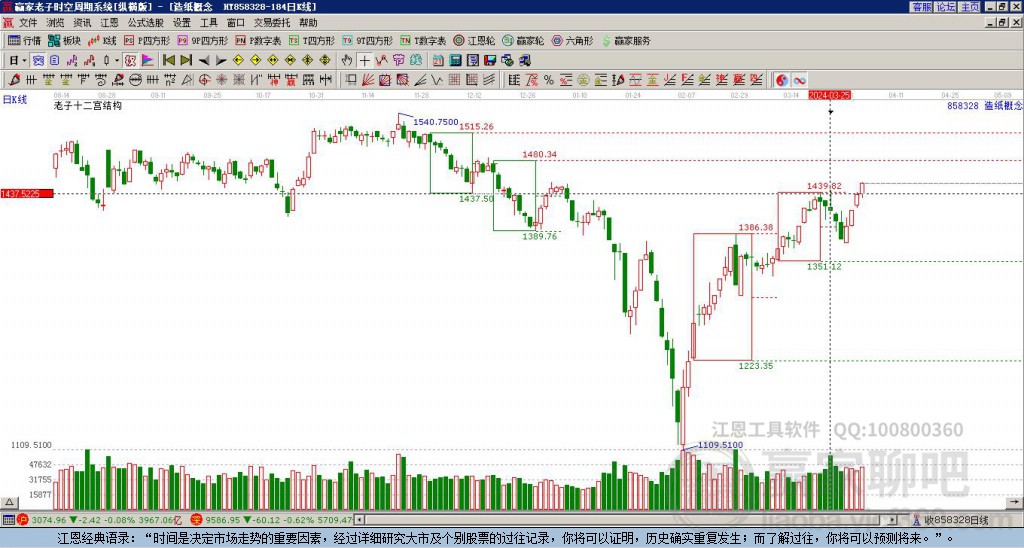Select the red pencil drawing tool
Viewport: 1024px width, 548px height.
14,80
